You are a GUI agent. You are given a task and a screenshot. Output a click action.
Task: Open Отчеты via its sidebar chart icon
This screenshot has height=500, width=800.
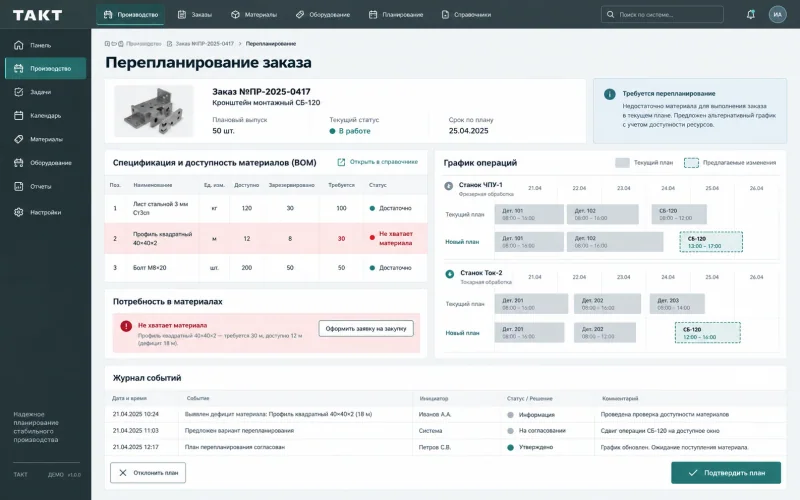[x=19, y=186]
